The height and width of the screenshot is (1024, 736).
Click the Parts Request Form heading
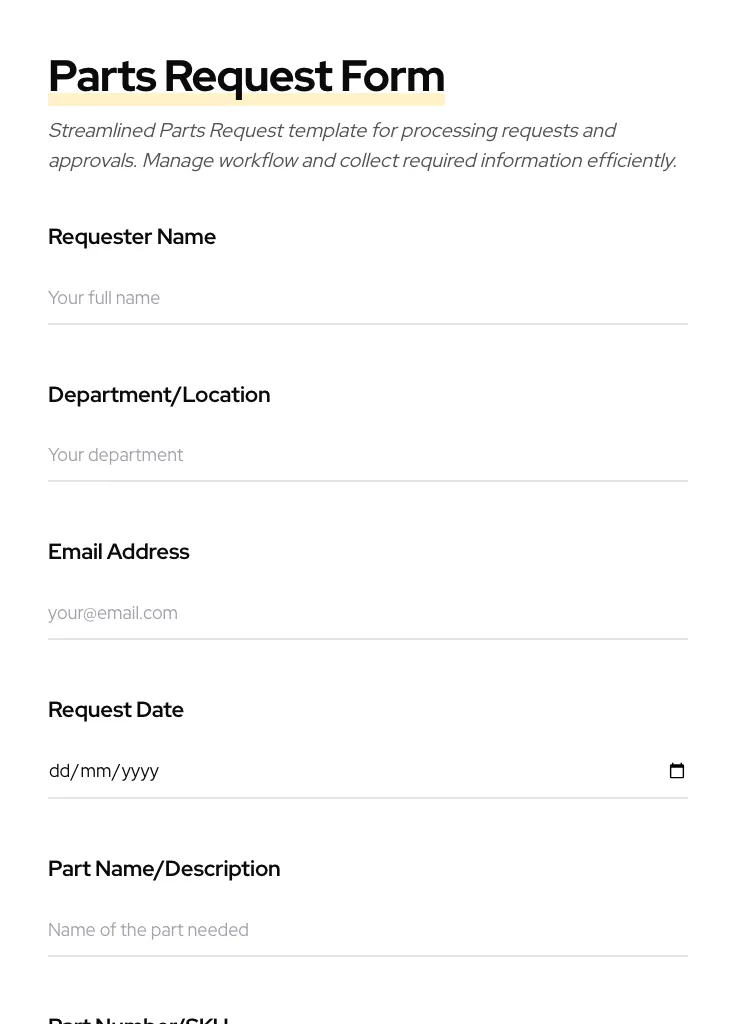tap(246, 76)
